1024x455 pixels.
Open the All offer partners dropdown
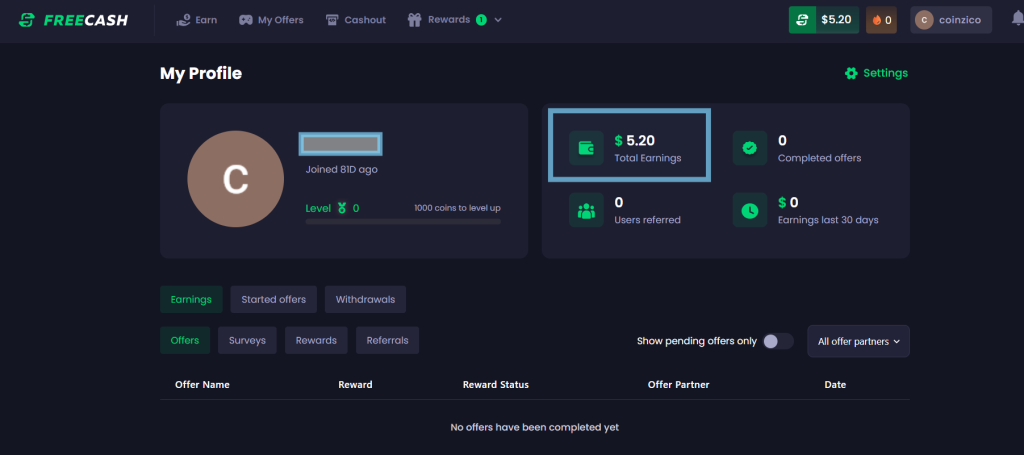[858, 341]
